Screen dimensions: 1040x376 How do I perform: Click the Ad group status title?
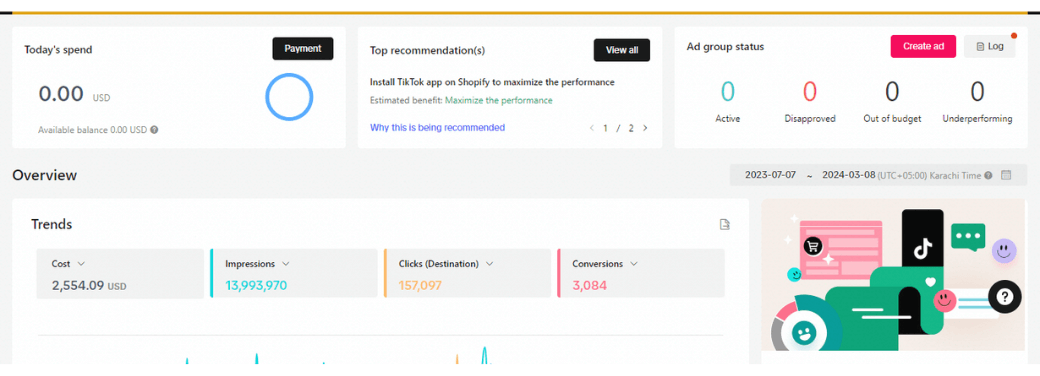tap(725, 46)
